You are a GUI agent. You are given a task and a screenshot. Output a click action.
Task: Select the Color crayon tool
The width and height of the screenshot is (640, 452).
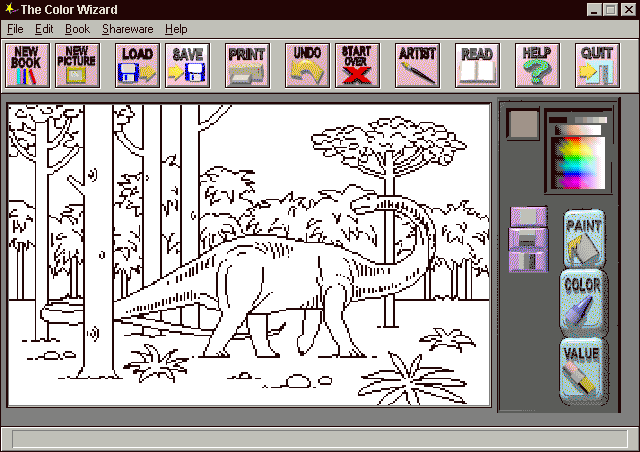point(583,303)
